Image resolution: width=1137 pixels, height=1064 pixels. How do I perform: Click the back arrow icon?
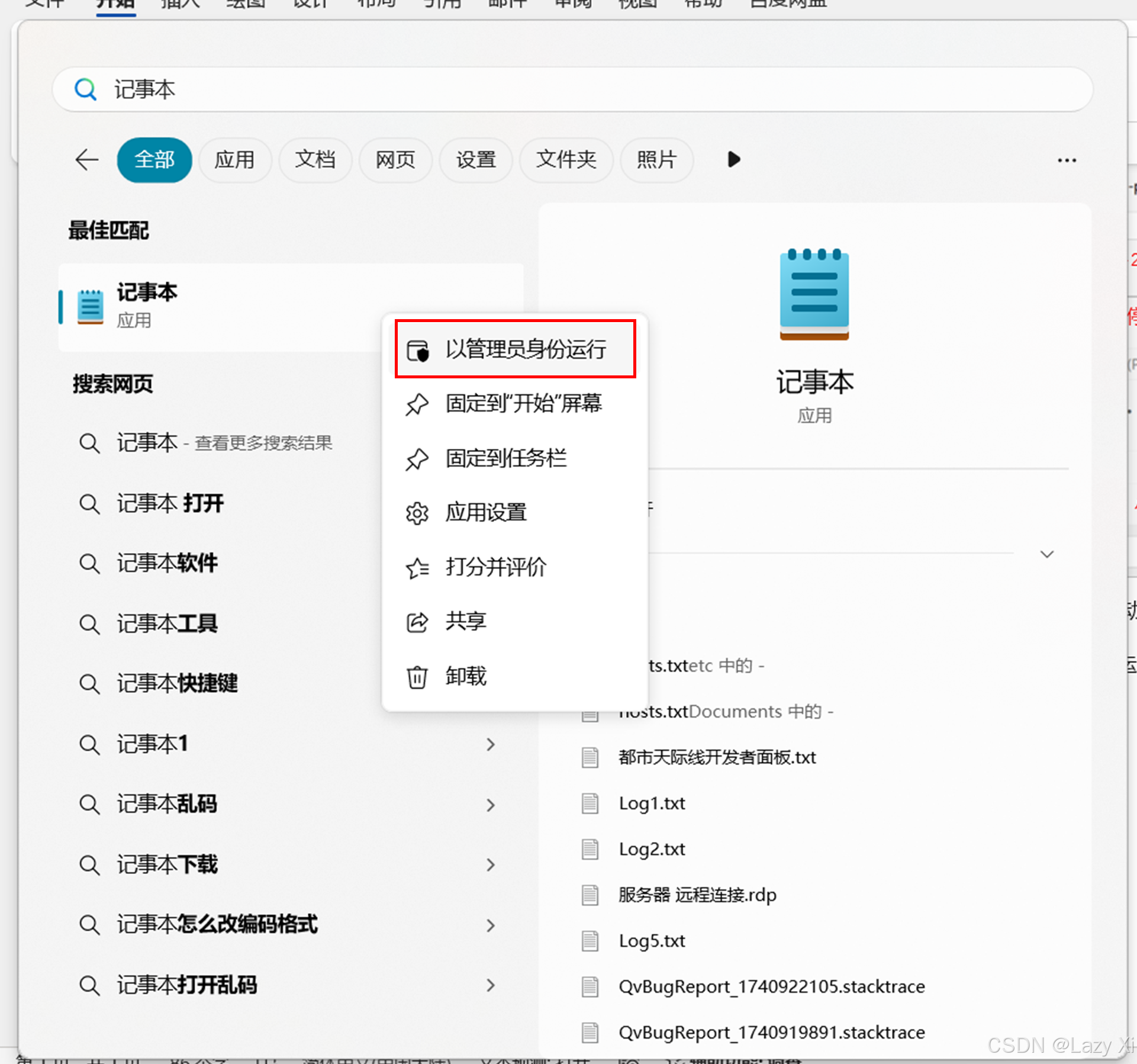87,160
